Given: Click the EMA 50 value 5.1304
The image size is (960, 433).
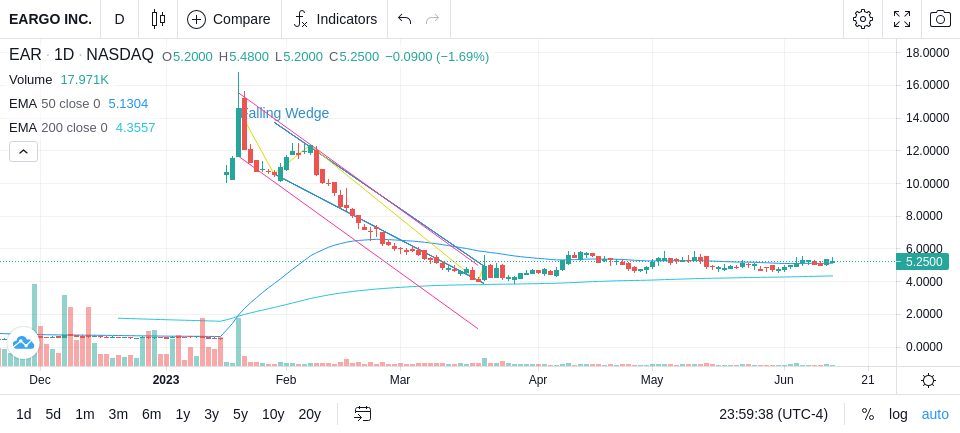Looking at the screenshot, I should 128,104.
